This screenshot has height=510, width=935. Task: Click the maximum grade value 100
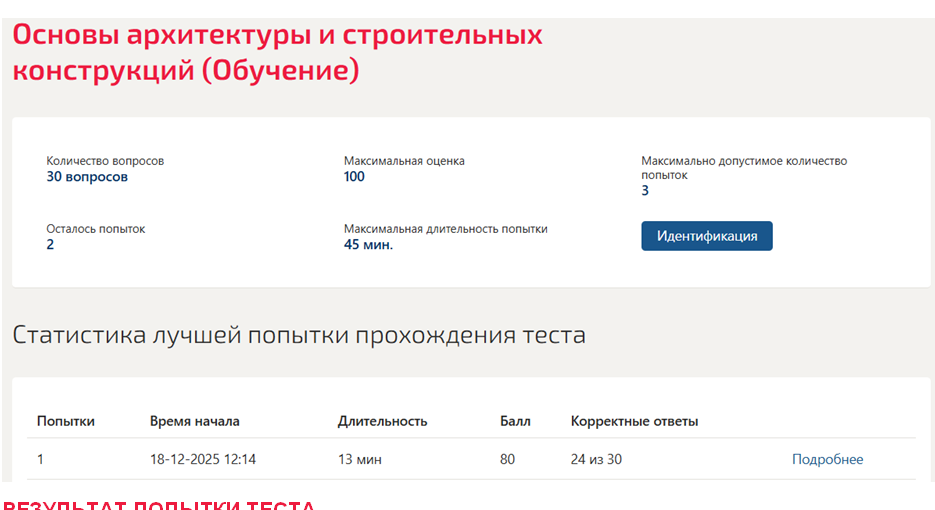tap(354, 177)
